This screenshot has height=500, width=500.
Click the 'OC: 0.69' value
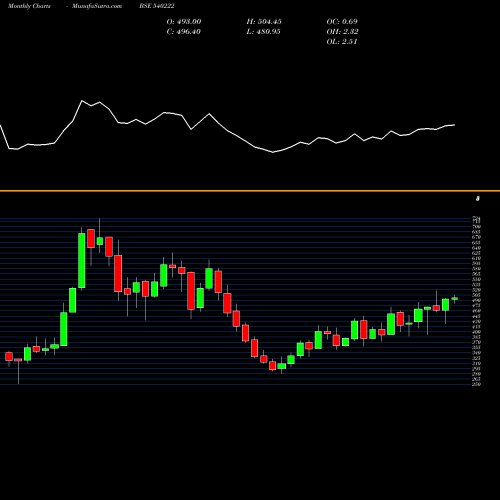point(342,22)
